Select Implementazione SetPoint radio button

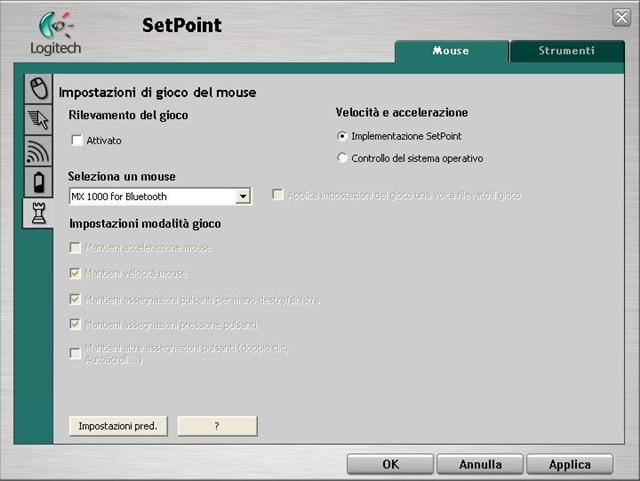pos(342,136)
